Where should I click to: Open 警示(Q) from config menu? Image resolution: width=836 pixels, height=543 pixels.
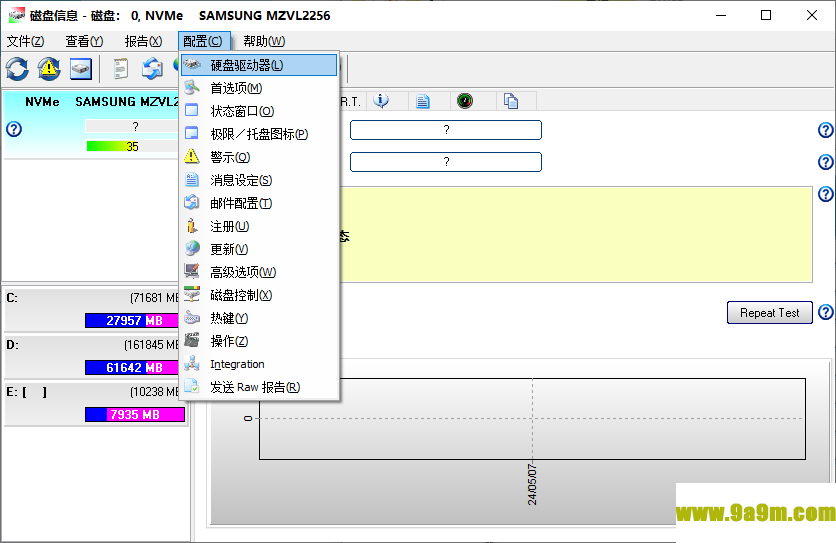point(259,157)
